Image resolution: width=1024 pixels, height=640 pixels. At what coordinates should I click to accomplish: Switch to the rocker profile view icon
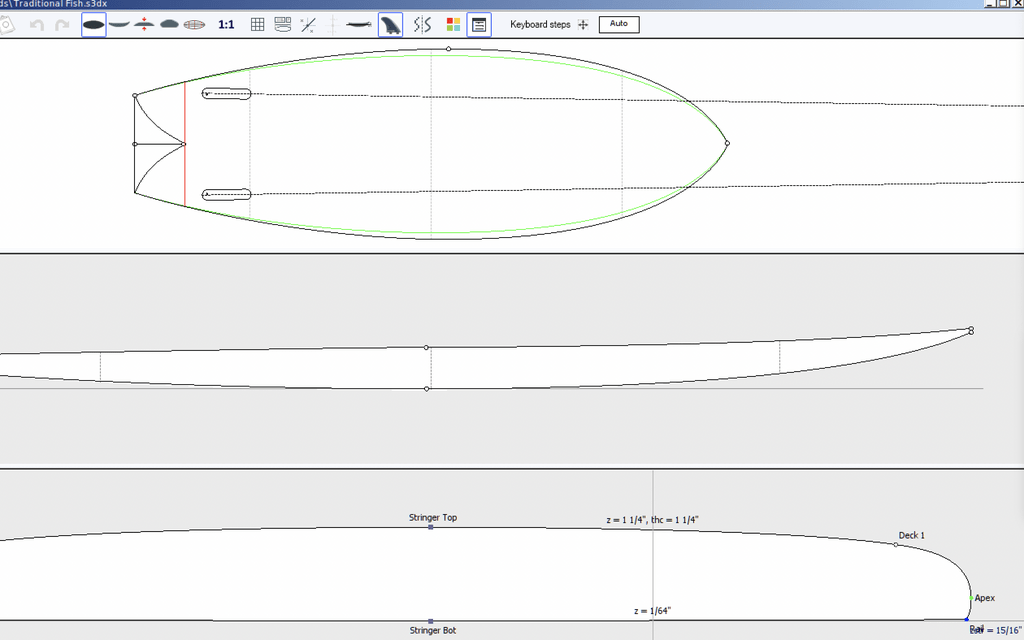[119, 24]
